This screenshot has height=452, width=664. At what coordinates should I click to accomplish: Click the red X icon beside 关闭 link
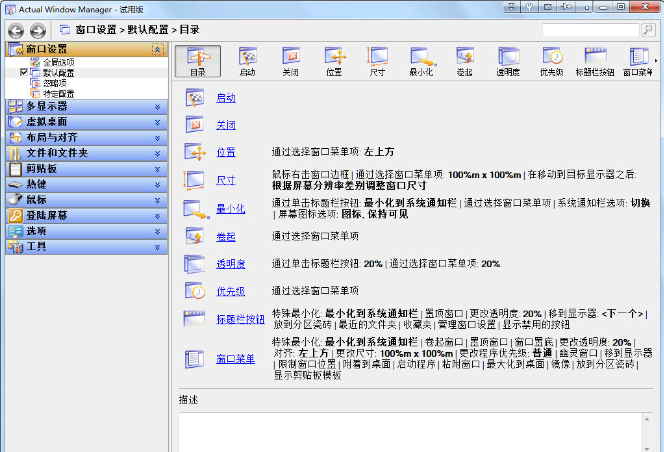click(195, 125)
